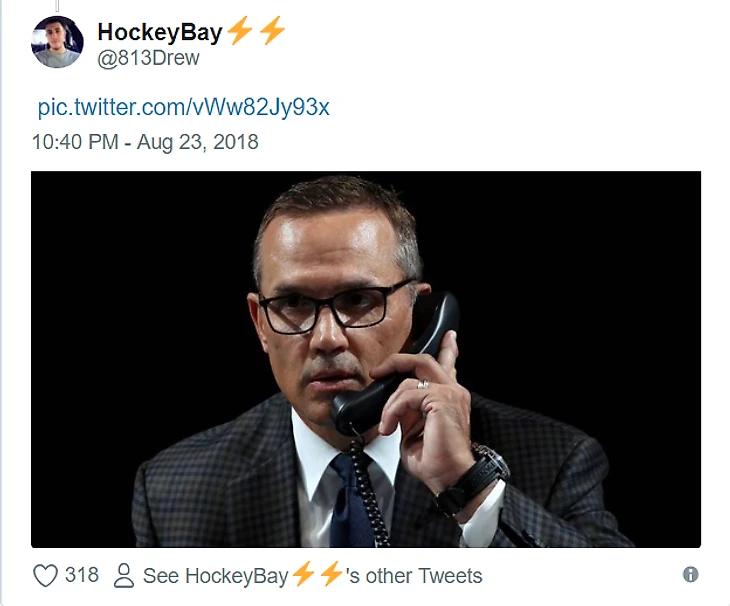This screenshot has height=606, width=730.
Task: Click the Aug 23, 2018 date text
Action: pyautogui.click(x=197, y=141)
